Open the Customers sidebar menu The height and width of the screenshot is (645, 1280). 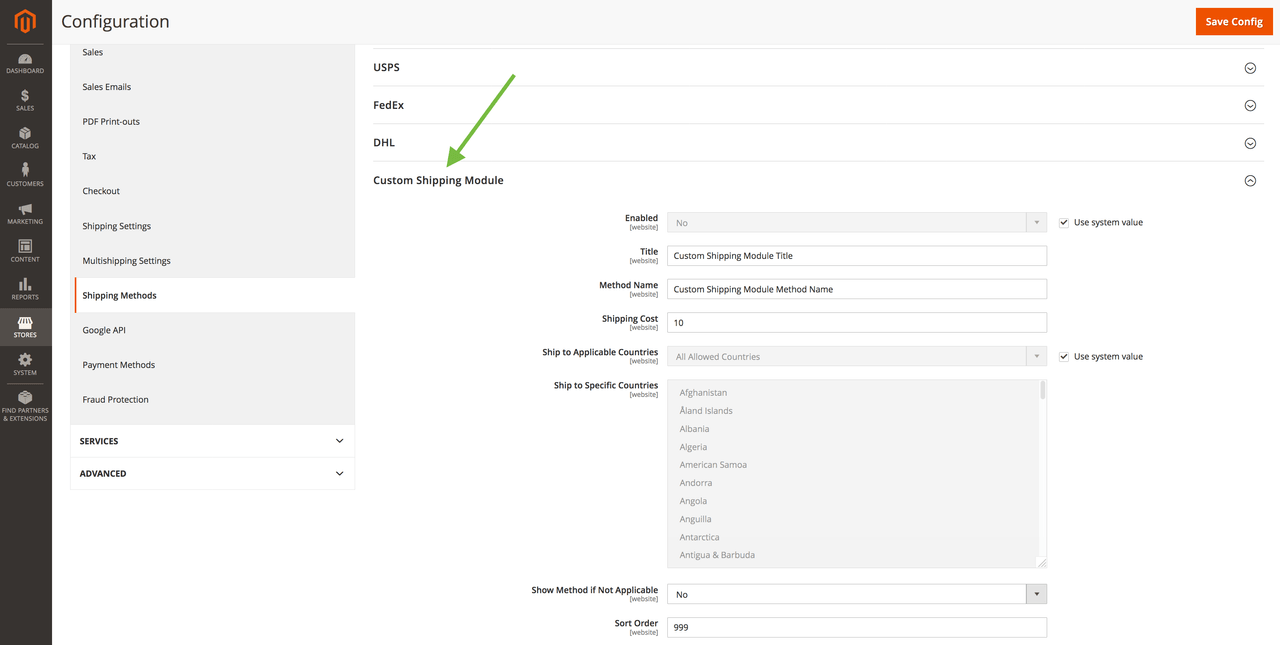click(x=25, y=176)
